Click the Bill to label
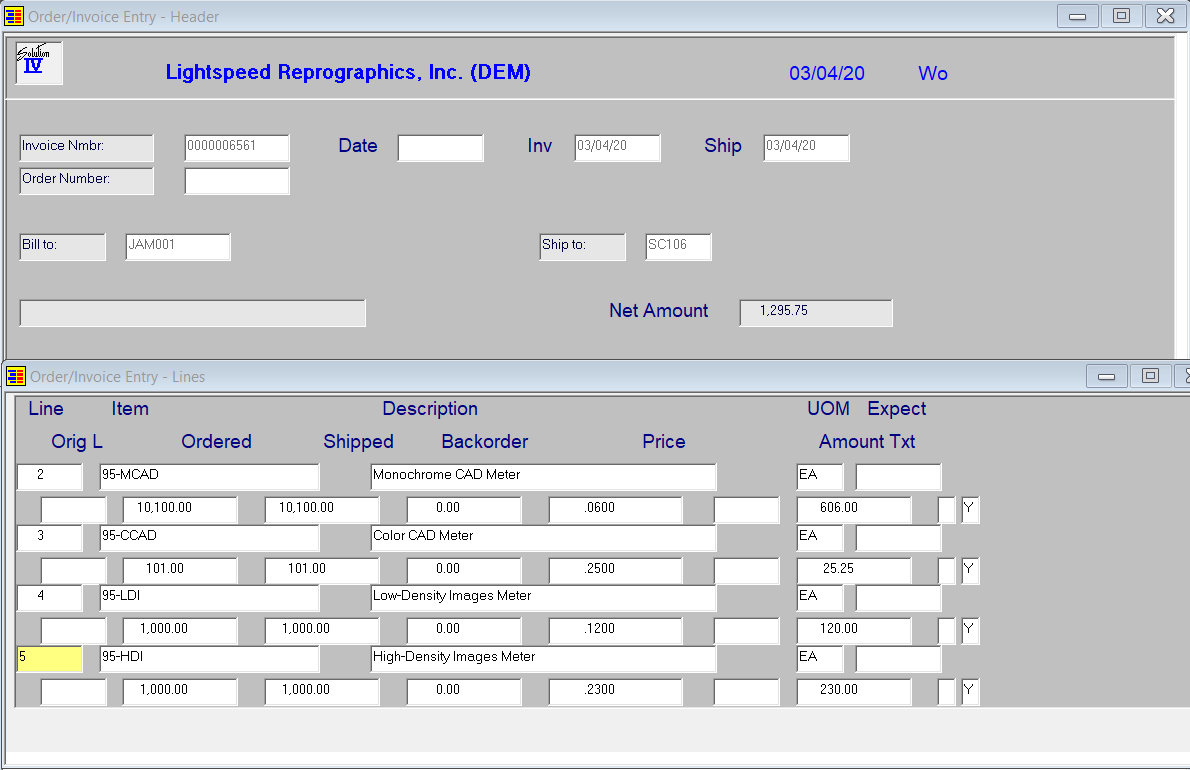1190x770 pixels. pos(62,246)
